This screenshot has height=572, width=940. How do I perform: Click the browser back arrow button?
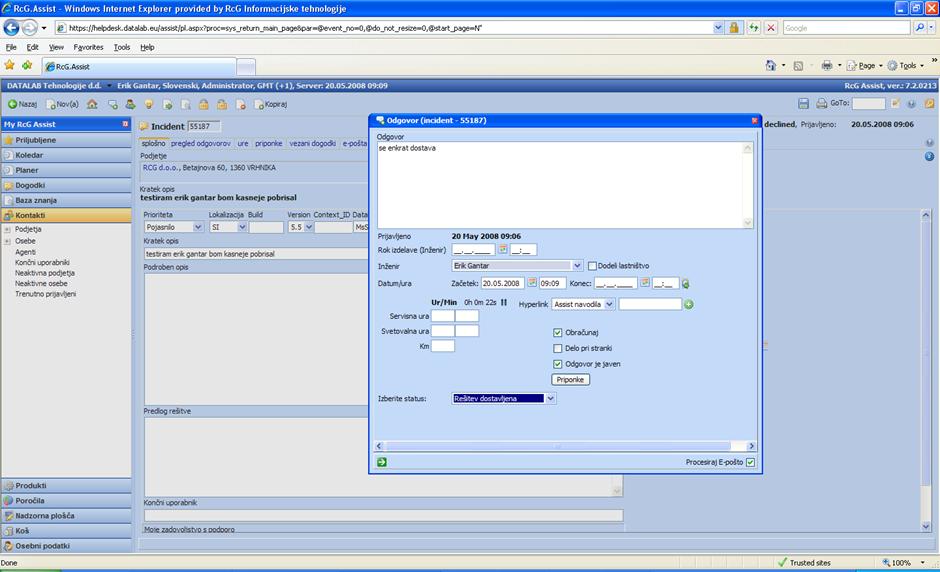pos(11,28)
